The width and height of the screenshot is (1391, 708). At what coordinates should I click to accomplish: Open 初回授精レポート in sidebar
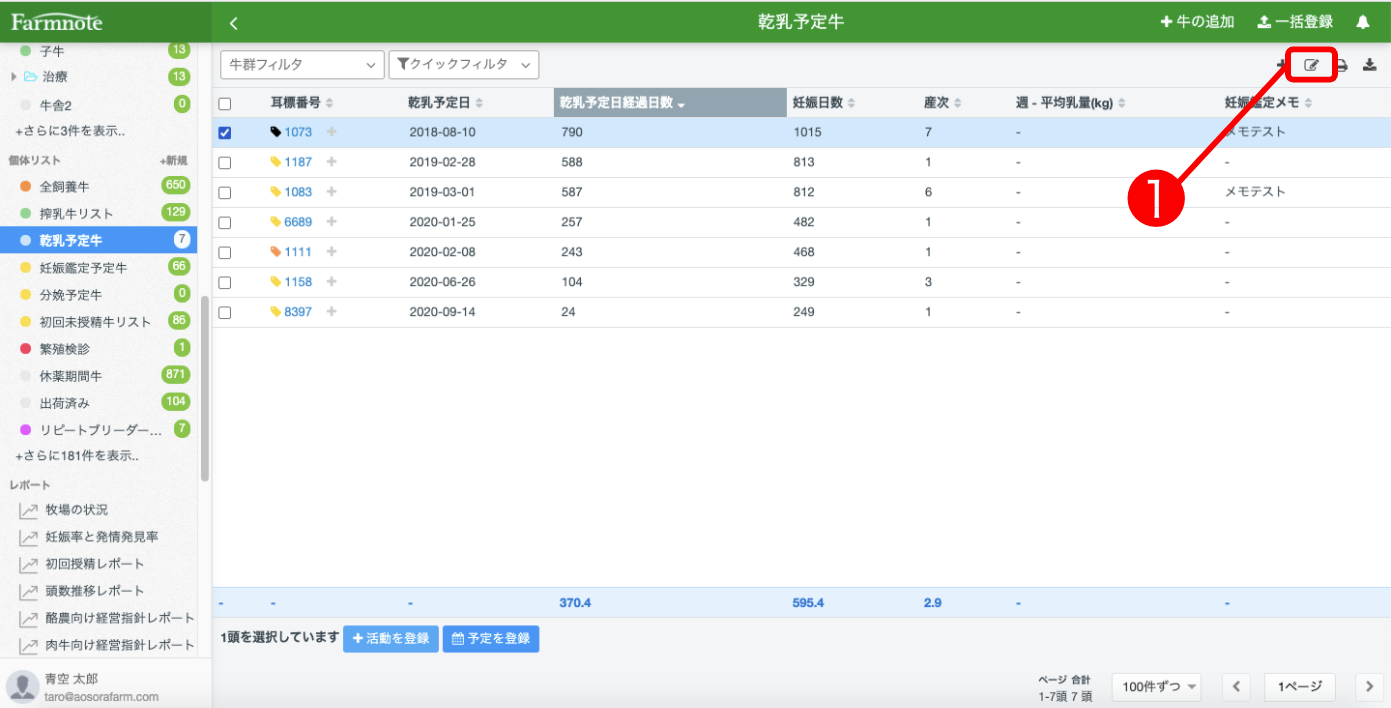coord(95,564)
